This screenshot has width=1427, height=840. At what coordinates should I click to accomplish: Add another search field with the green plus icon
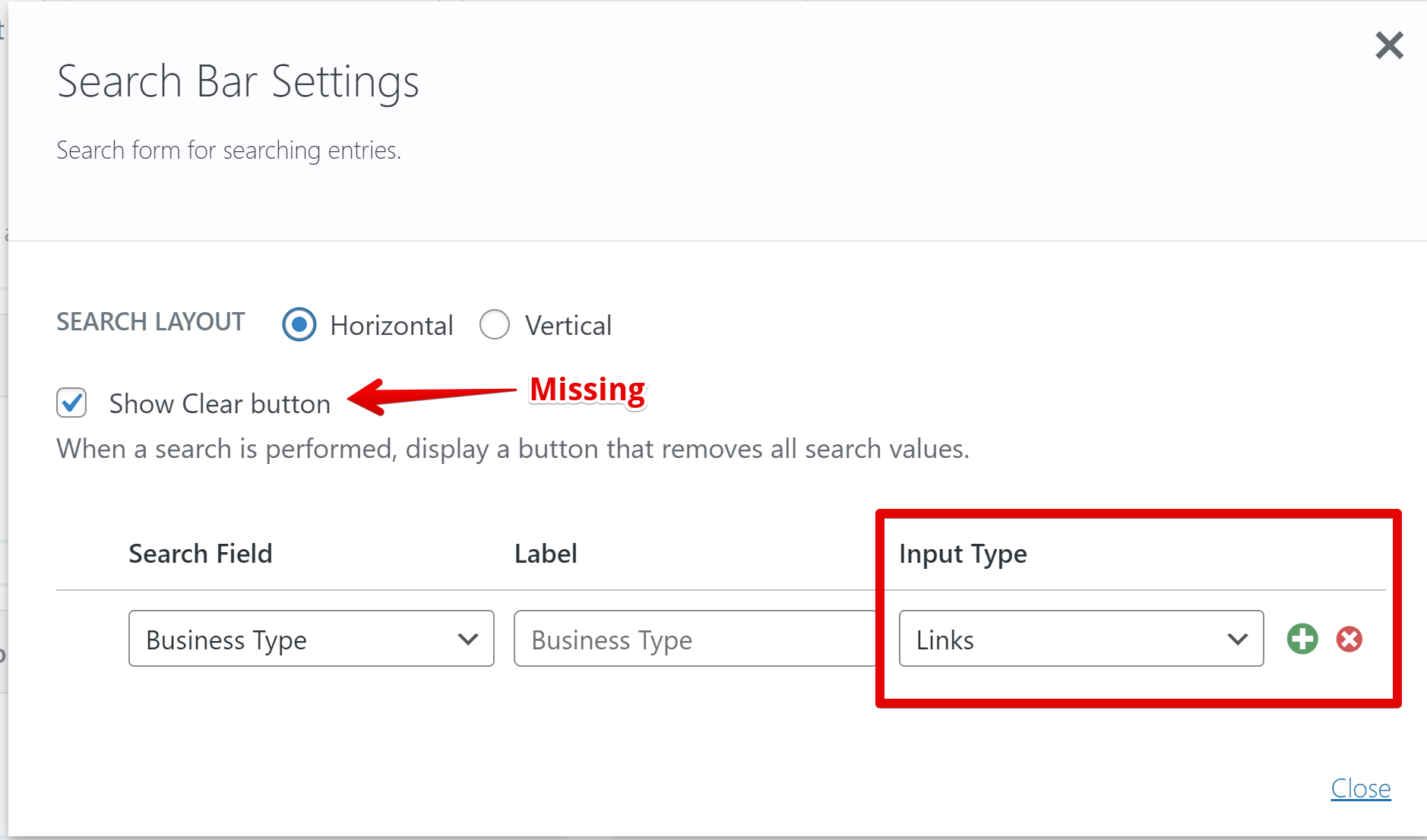(1302, 639)
